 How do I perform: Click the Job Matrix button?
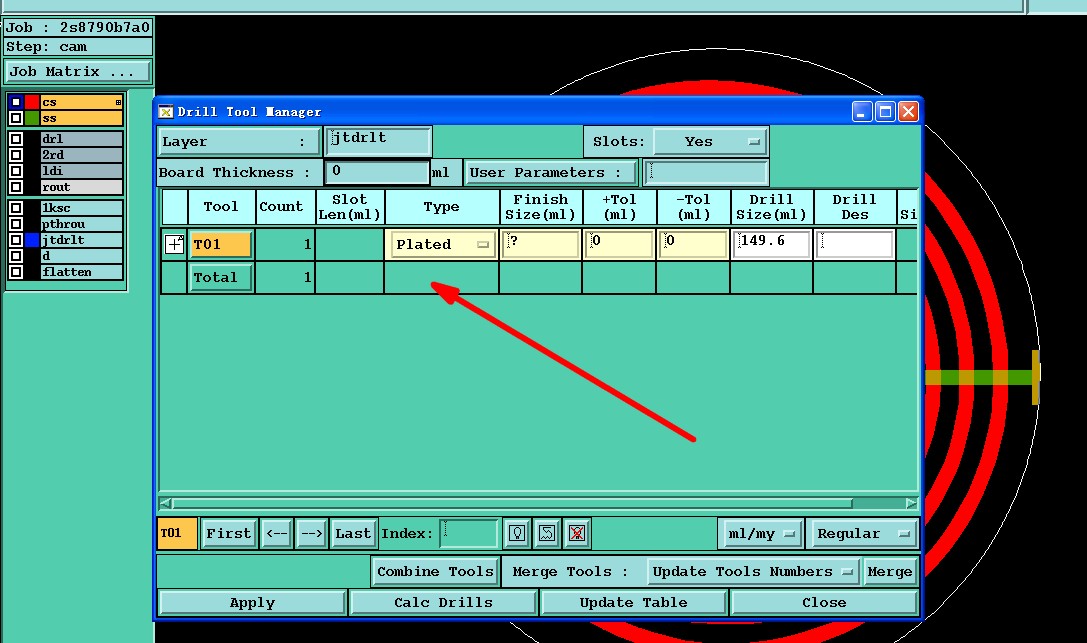pyautogui.click(x=78, y=71)
